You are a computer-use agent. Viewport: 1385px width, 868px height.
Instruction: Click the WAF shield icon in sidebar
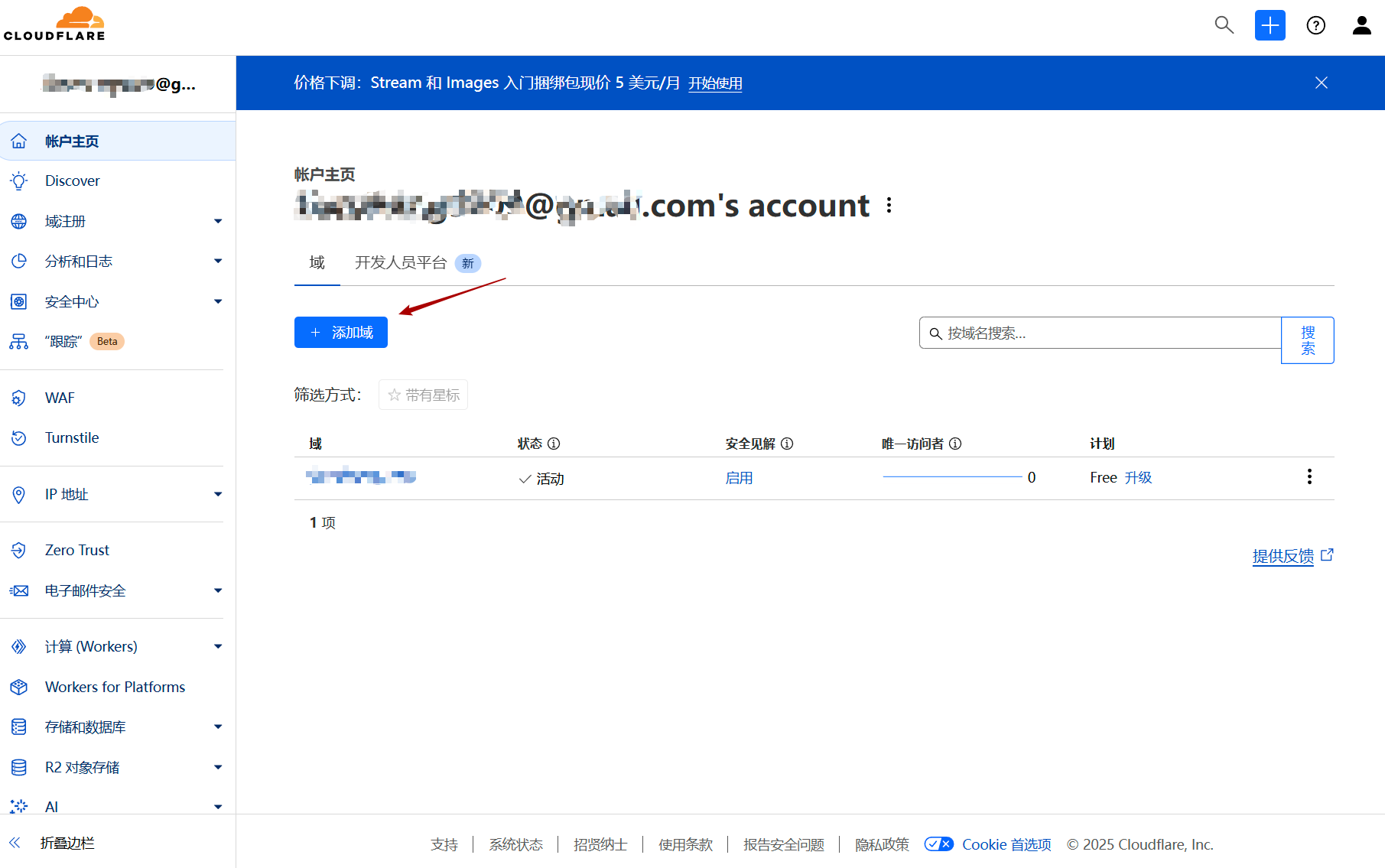click(x=19, y=398)
